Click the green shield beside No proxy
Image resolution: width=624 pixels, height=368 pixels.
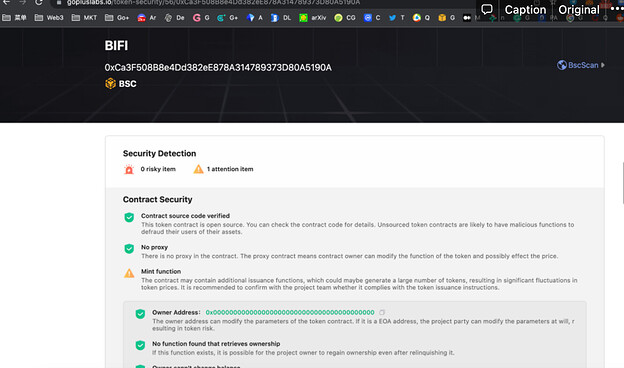pos(129,249)
